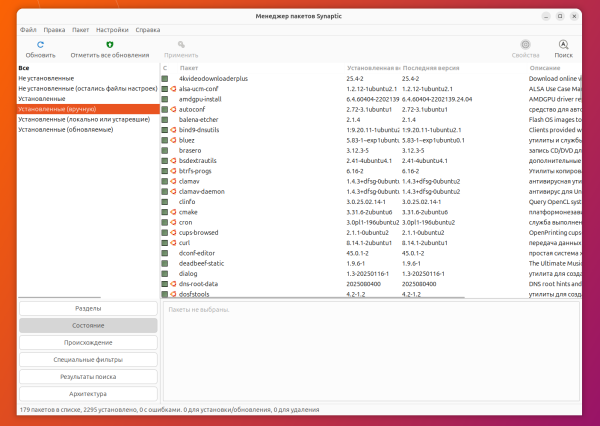600x426 pixels.
Task: Toggle the status checkbox for cmake
Action: 165,212
